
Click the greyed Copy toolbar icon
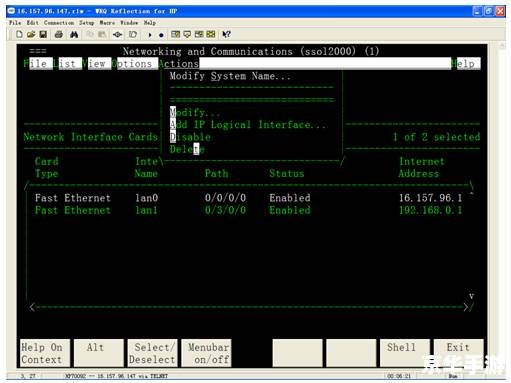click(x=90, y=34)
